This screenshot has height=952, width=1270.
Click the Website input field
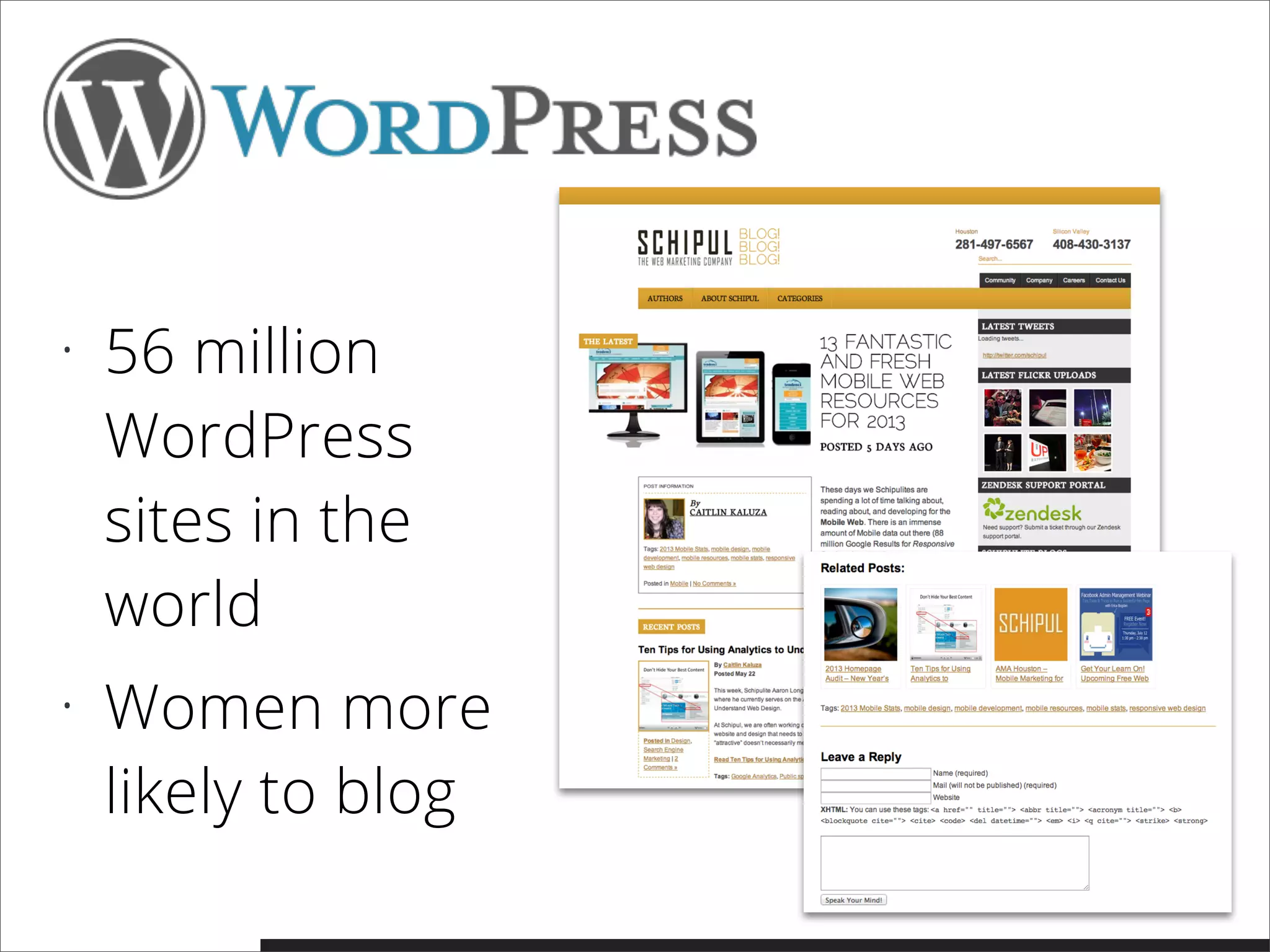click(x=876, y=798)
